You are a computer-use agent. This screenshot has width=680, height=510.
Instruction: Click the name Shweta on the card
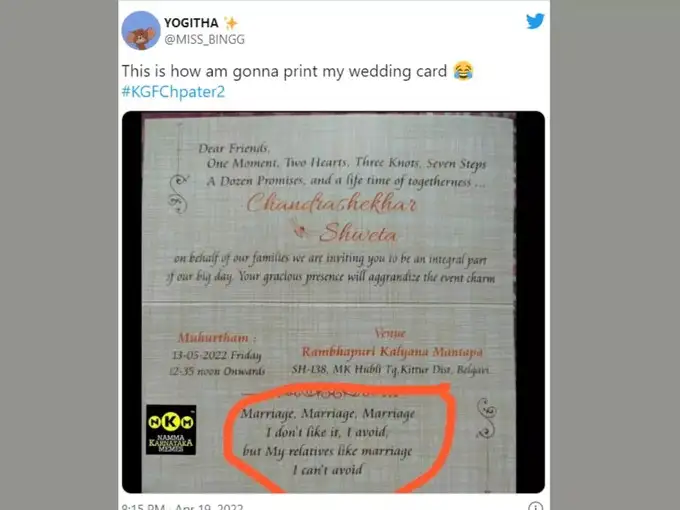[358, 233]
